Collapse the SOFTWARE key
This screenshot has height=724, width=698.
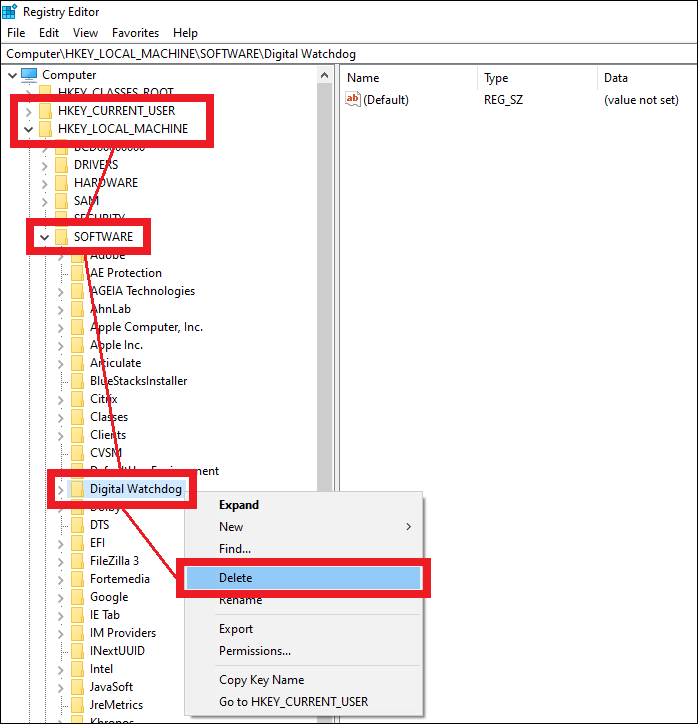(44, 237)
